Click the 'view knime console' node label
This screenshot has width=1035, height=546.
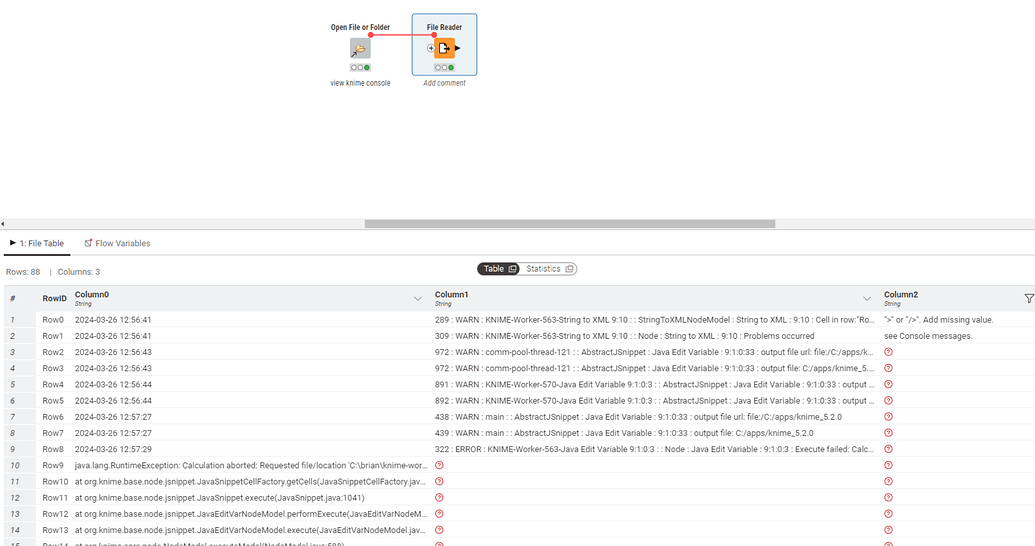[x=360, y=83]
